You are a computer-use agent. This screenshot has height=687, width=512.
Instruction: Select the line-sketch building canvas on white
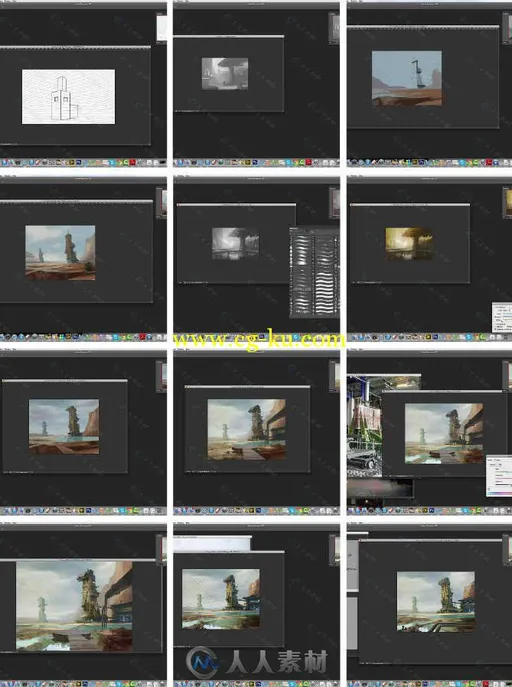[68, 96]
